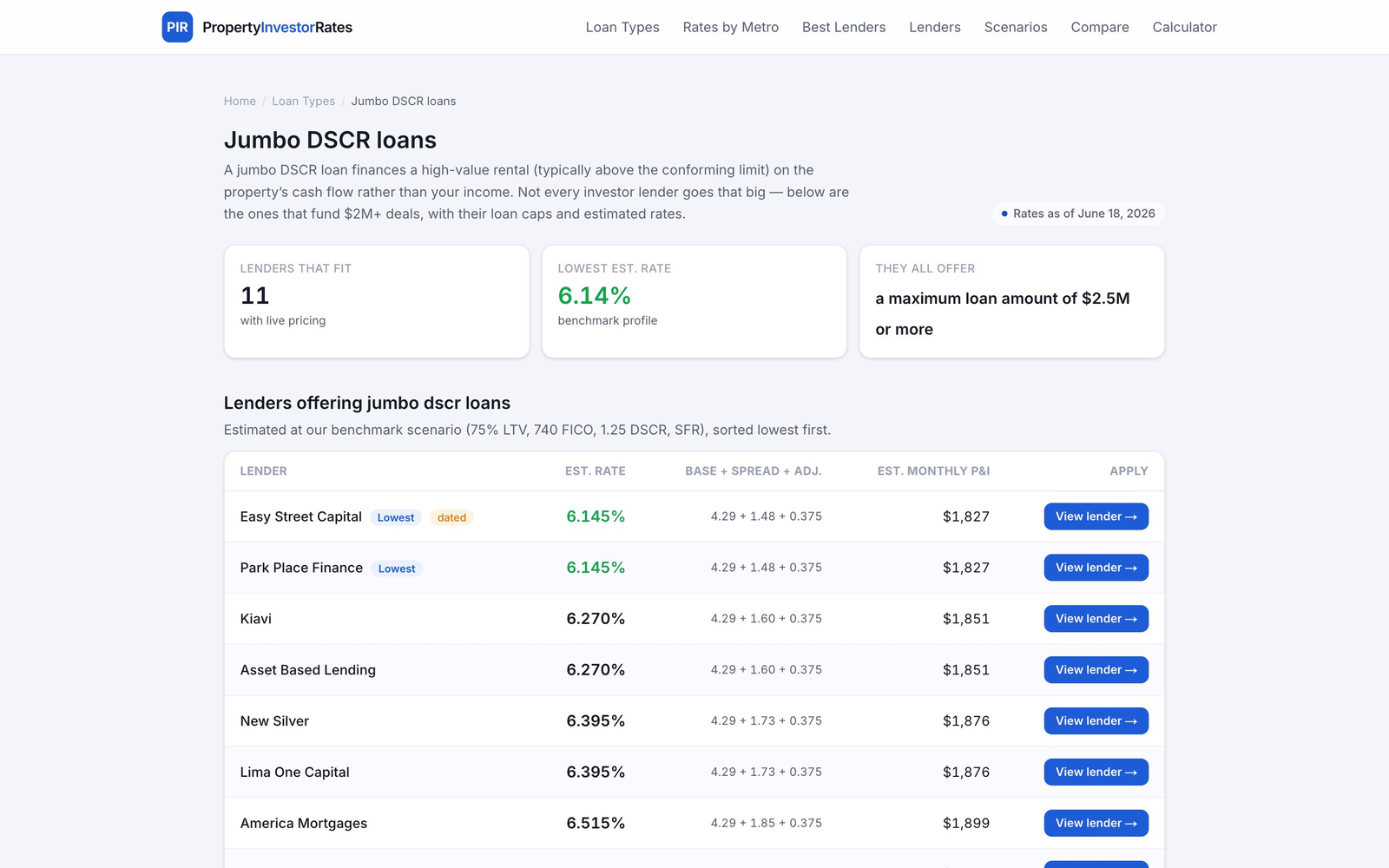View lender for New Silver
The width and height of the screenshot is (1389, 868).
click(1096, 721)
